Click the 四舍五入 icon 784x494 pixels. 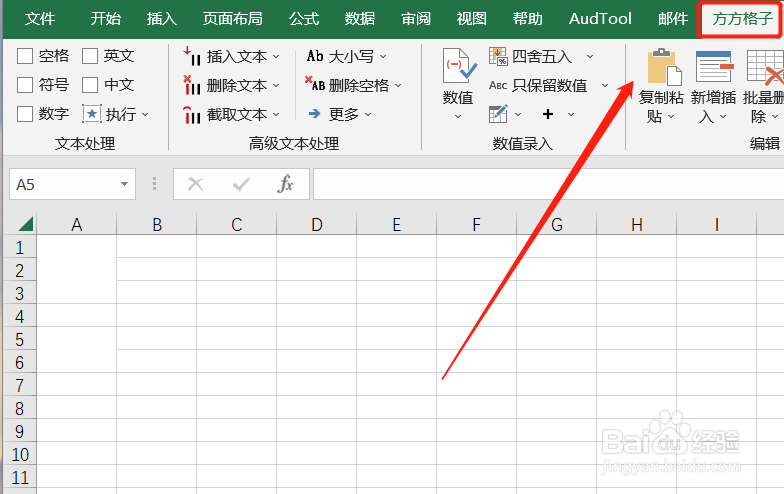pyautogui.click(x=498, y=56)
